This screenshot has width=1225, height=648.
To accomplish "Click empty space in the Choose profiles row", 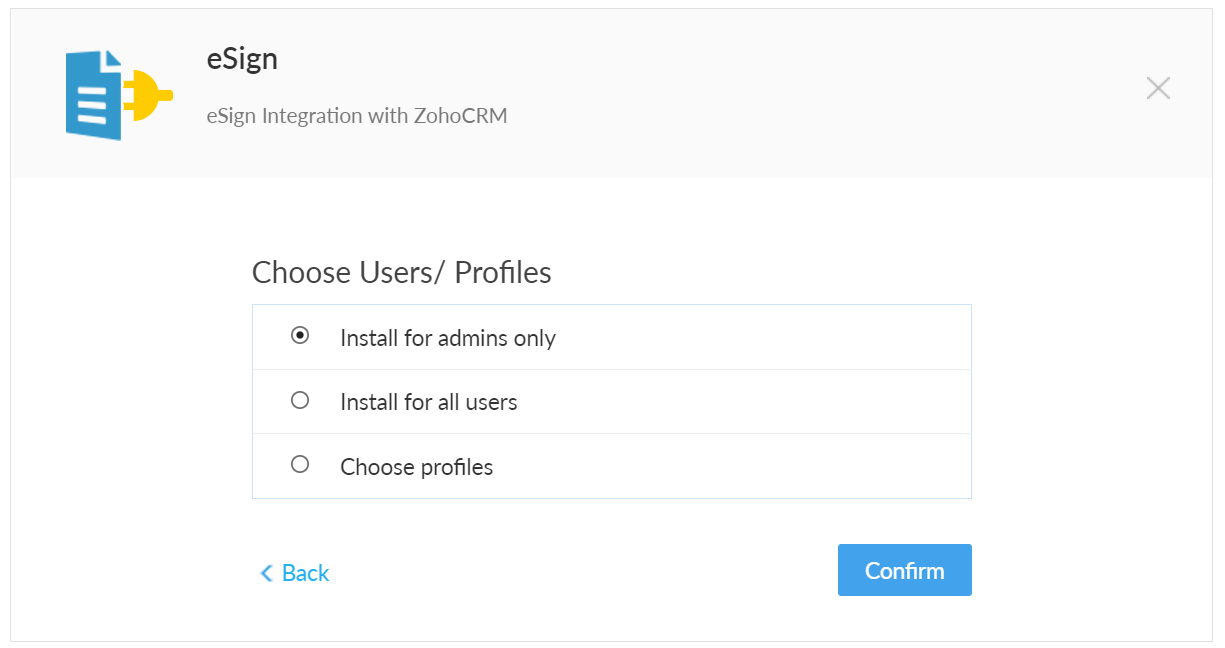I will pos(760,467).
